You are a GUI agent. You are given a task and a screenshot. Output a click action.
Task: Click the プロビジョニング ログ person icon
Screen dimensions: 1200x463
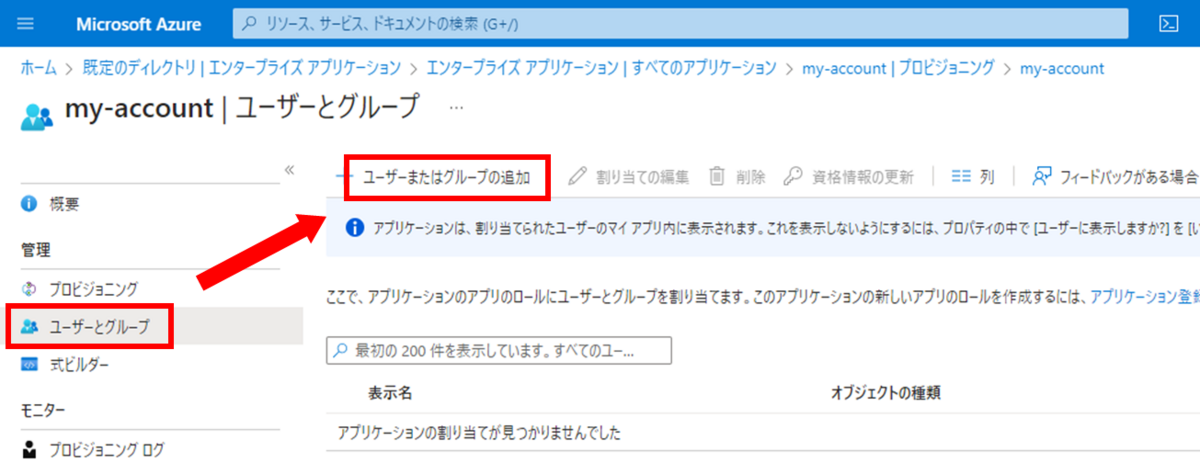pyautogui.click(x=29, y=449)
